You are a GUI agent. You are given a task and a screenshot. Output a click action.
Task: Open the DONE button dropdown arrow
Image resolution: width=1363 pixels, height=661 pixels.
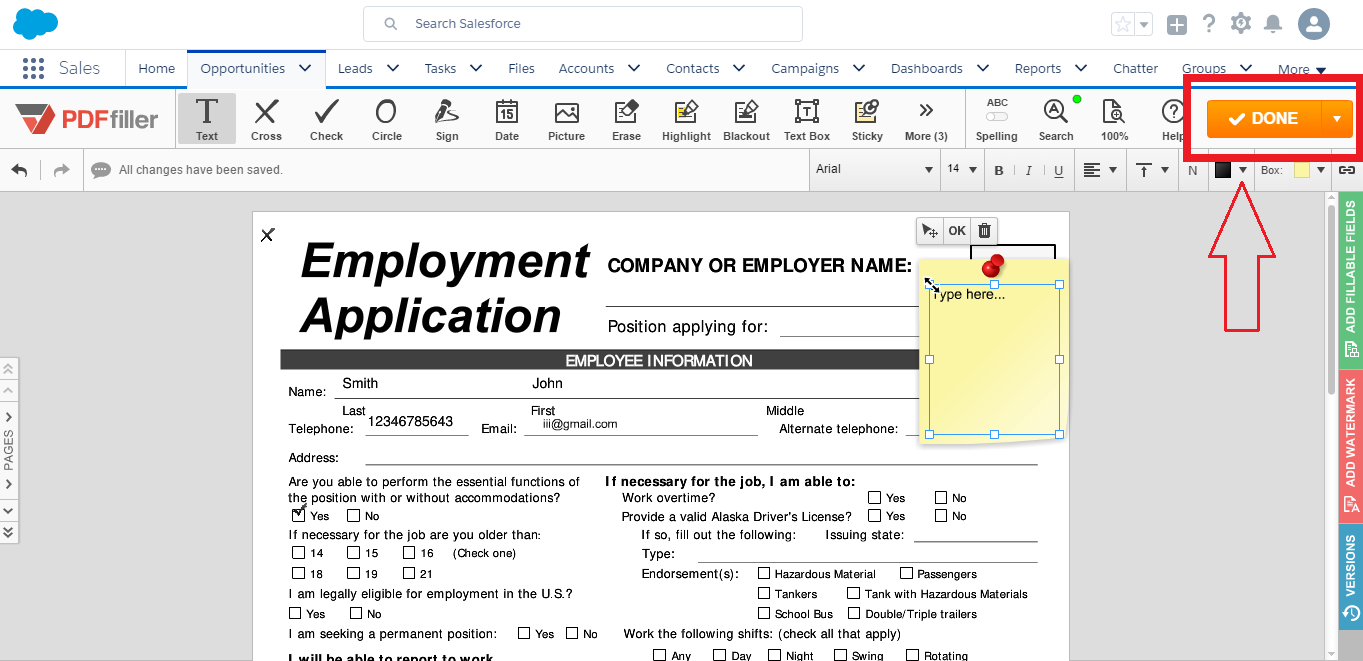(1337, 118)
